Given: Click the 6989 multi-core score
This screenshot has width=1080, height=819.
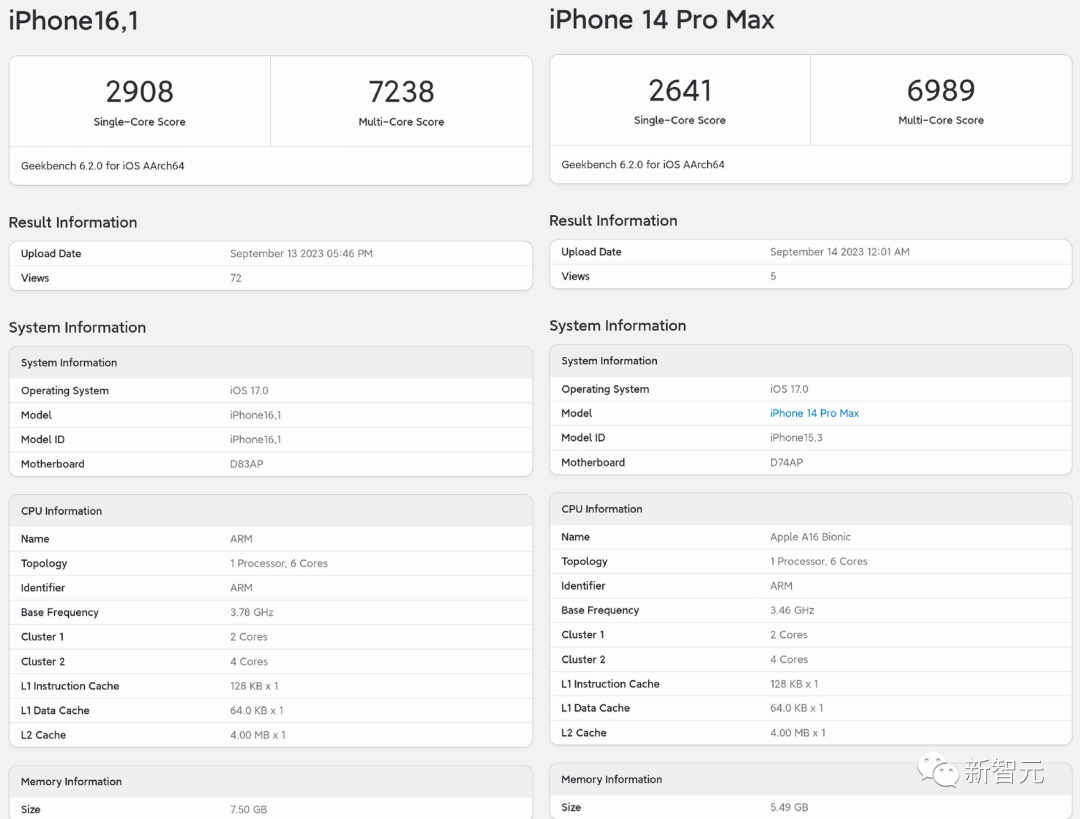Looking at the screenshot, I should pos(941,91).
